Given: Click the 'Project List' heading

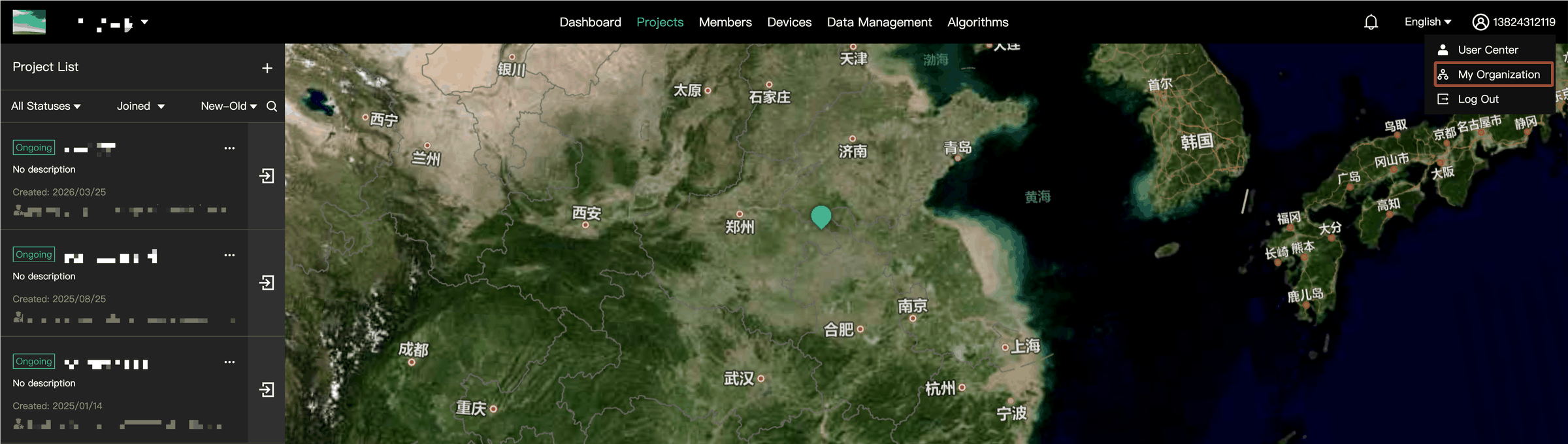Looking at the screenshot, I should pyautogui.click(x=46, y=67).
